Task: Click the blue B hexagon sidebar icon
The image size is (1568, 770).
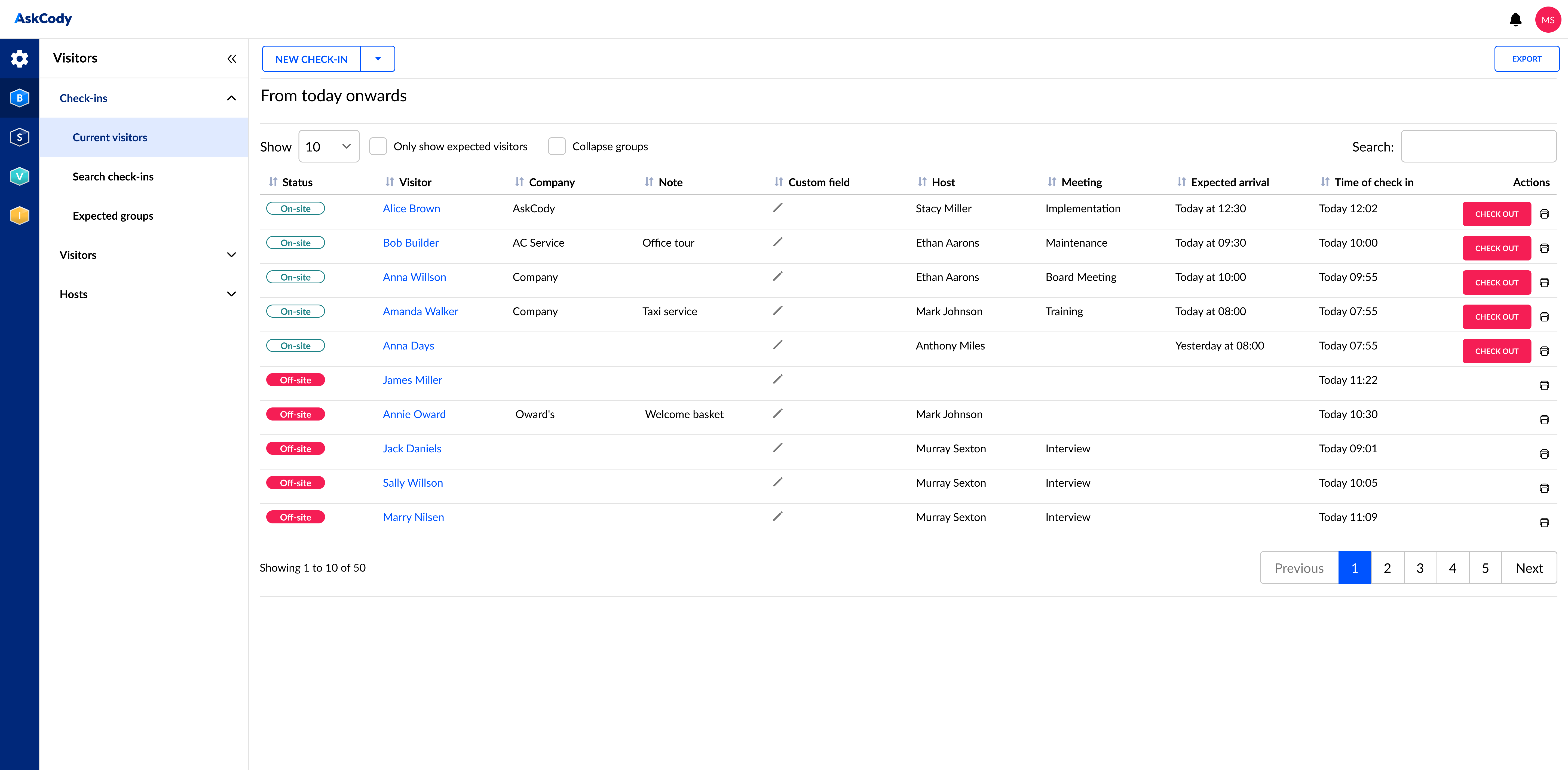Action: 20,98
